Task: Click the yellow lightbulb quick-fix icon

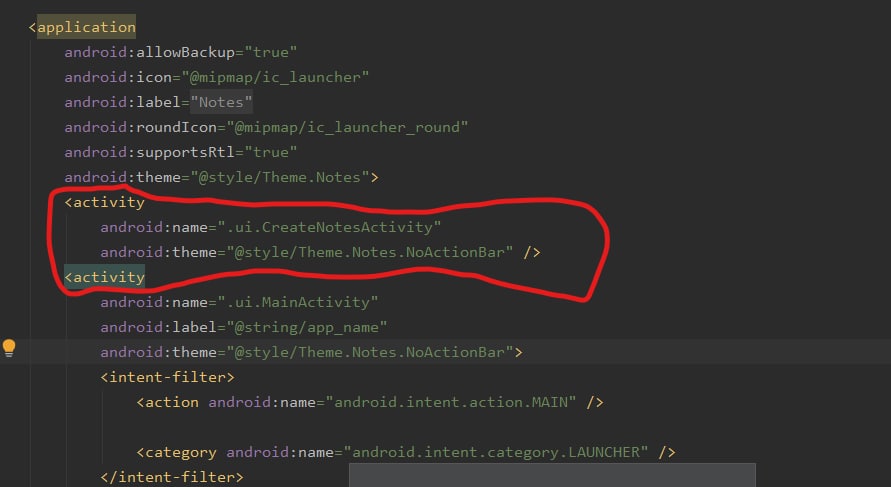Action: pos(9,348)
